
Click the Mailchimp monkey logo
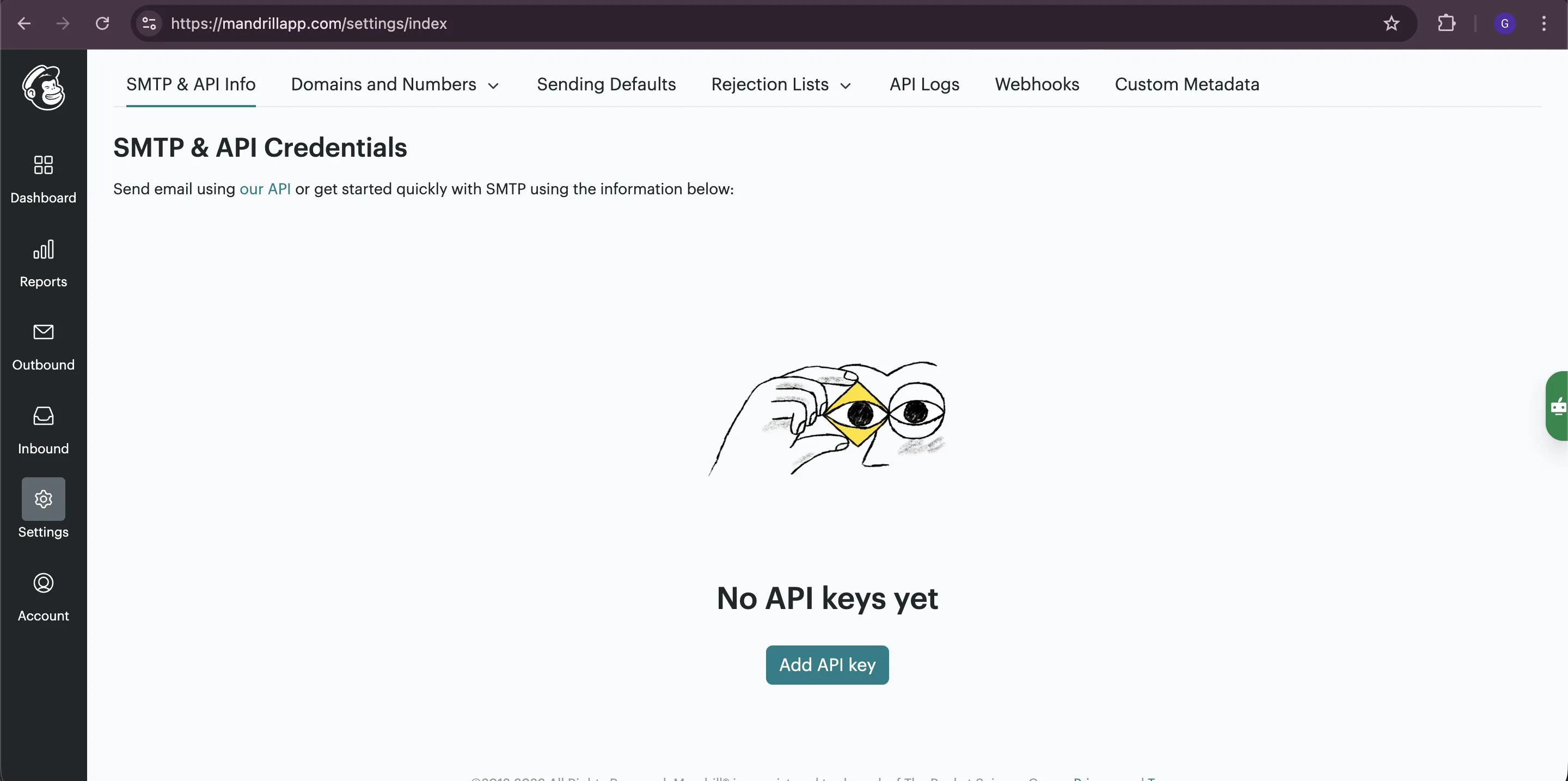click(43, 88)
